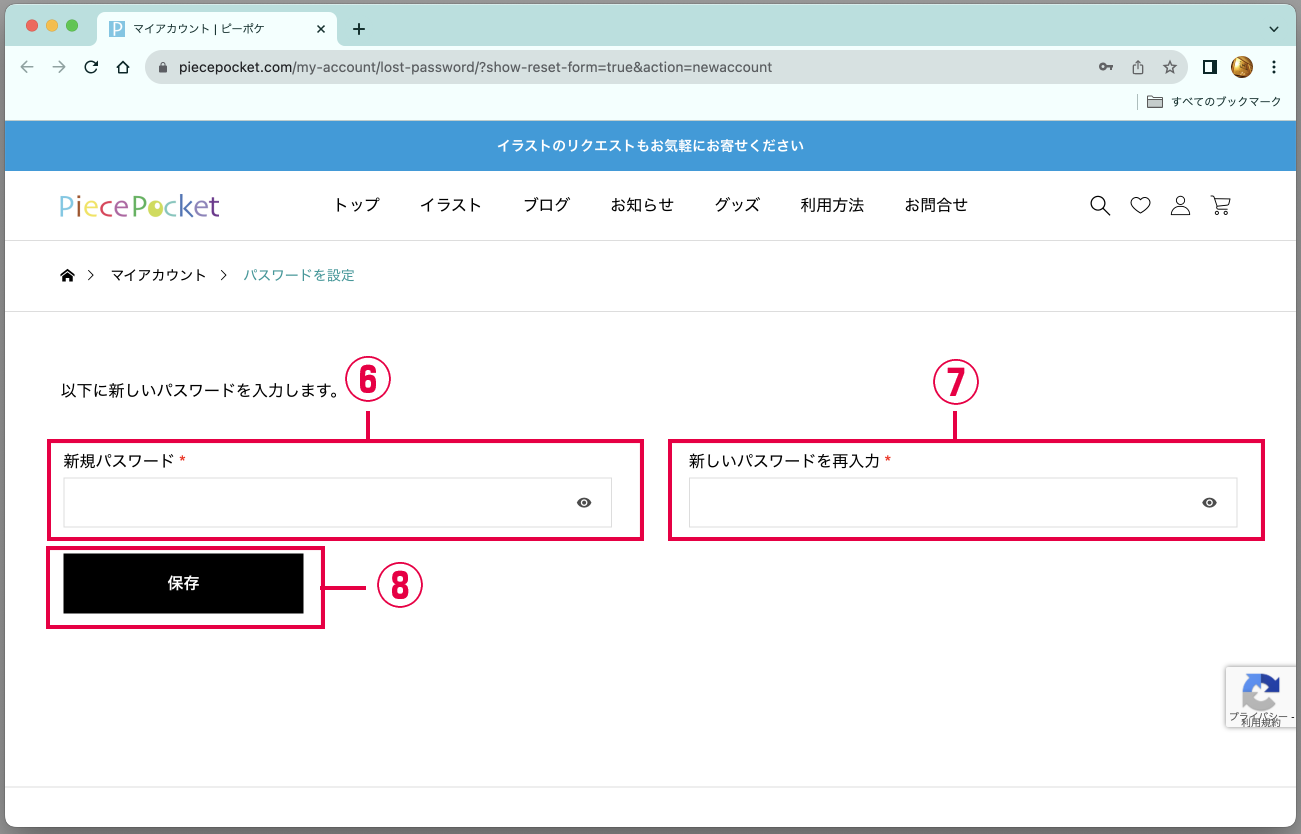Bookmark page with the star icon
Viewport: 1301px width, 834px height.
point(1169,68)
